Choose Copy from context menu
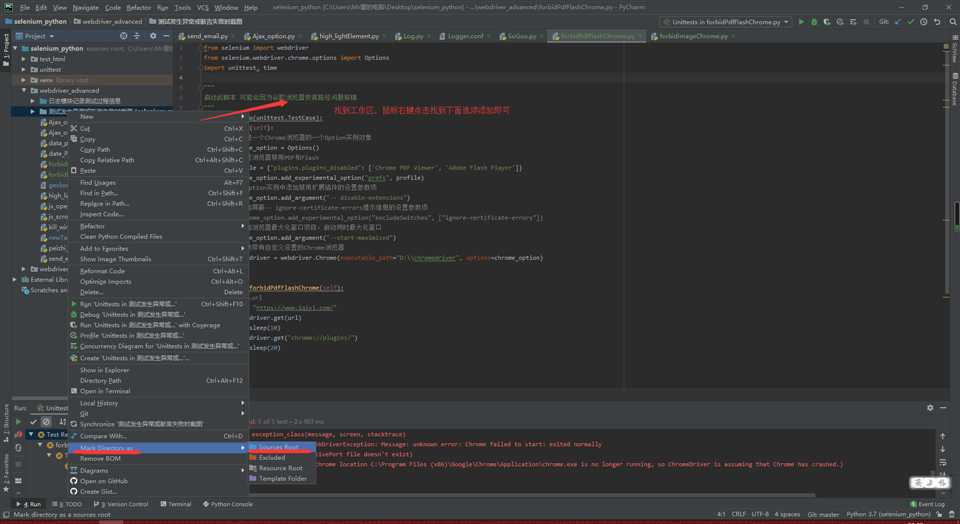Image resolution: width=960 pixels, height=524 pixels. [159, 139]
